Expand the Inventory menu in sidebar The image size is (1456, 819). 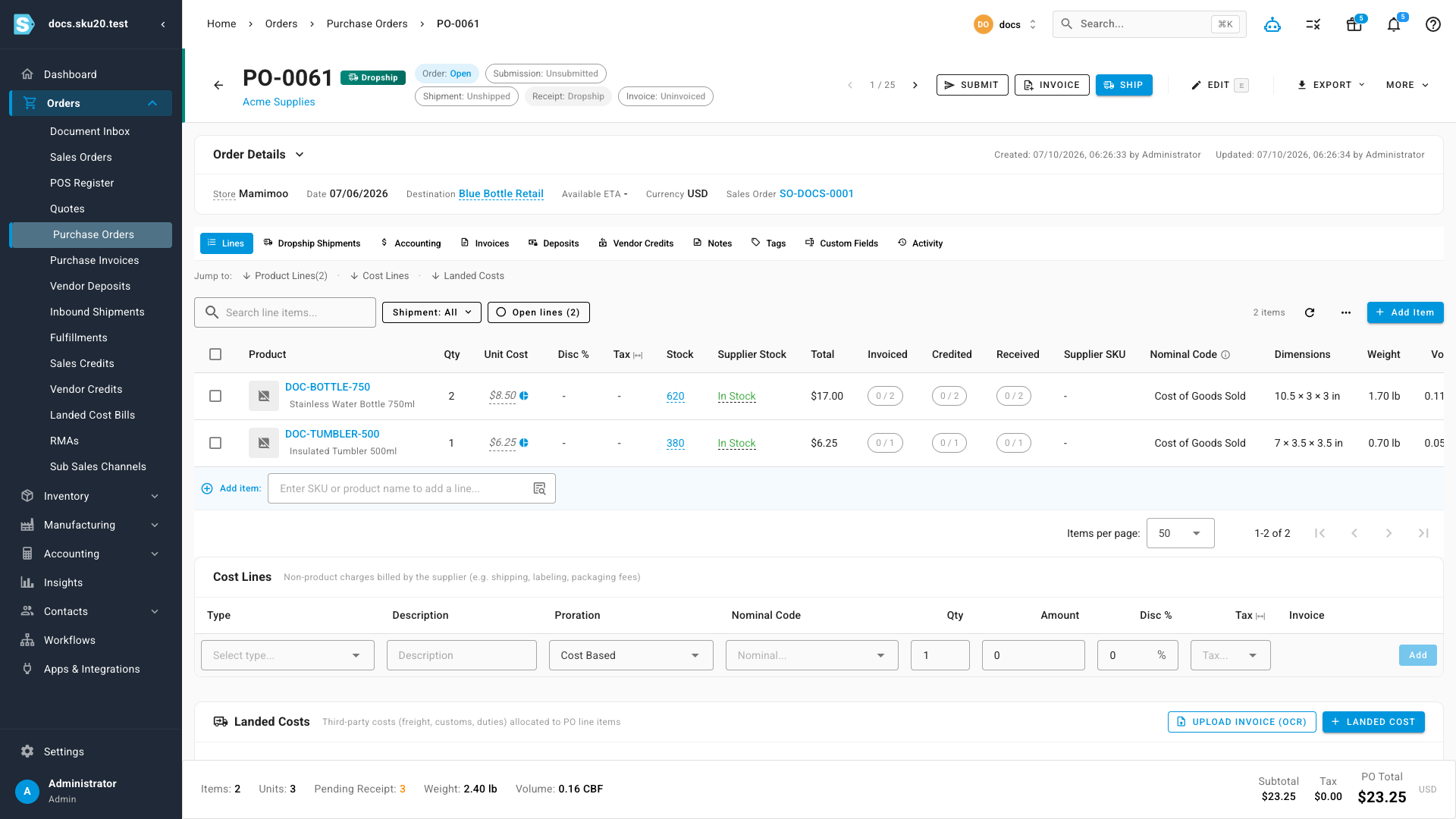coord(91,496)
